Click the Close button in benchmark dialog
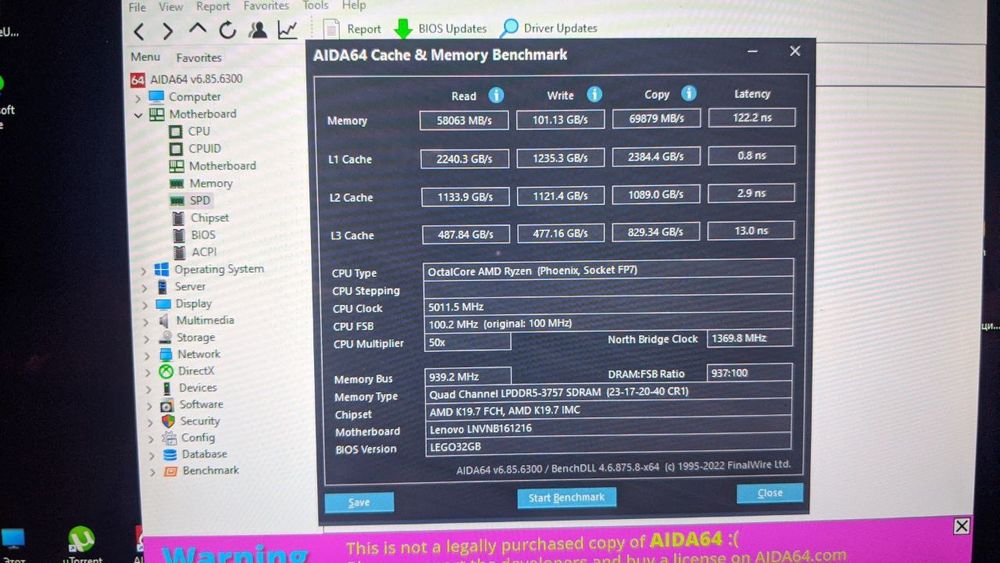 tap(770, 493)
